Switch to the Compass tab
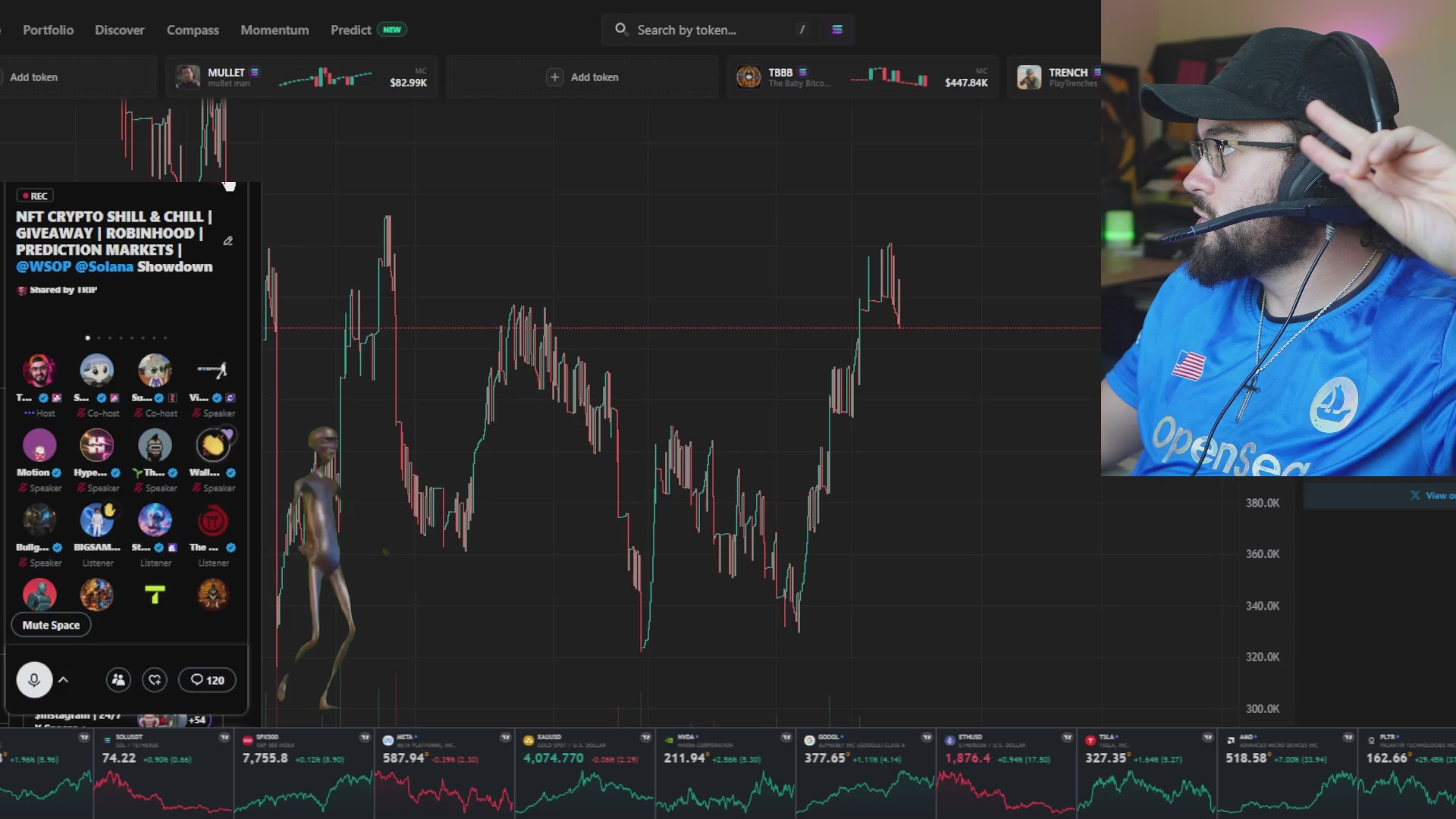This screenshot has width=1456, height=819. (x=193, y=30)
